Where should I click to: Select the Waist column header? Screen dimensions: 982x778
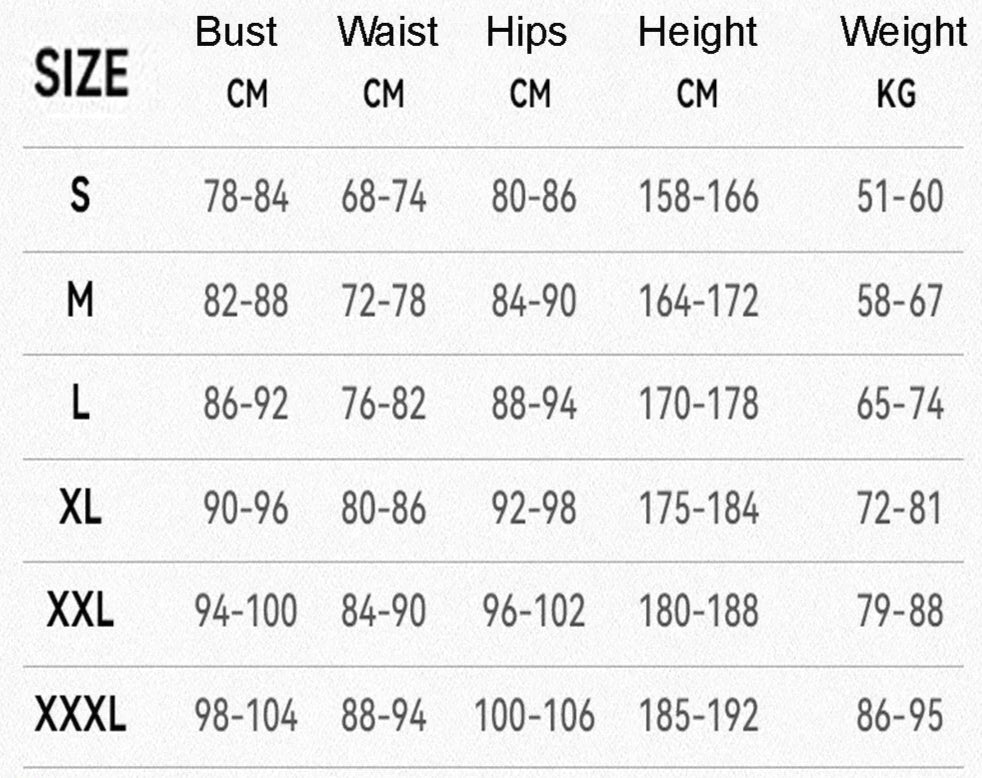388,31
